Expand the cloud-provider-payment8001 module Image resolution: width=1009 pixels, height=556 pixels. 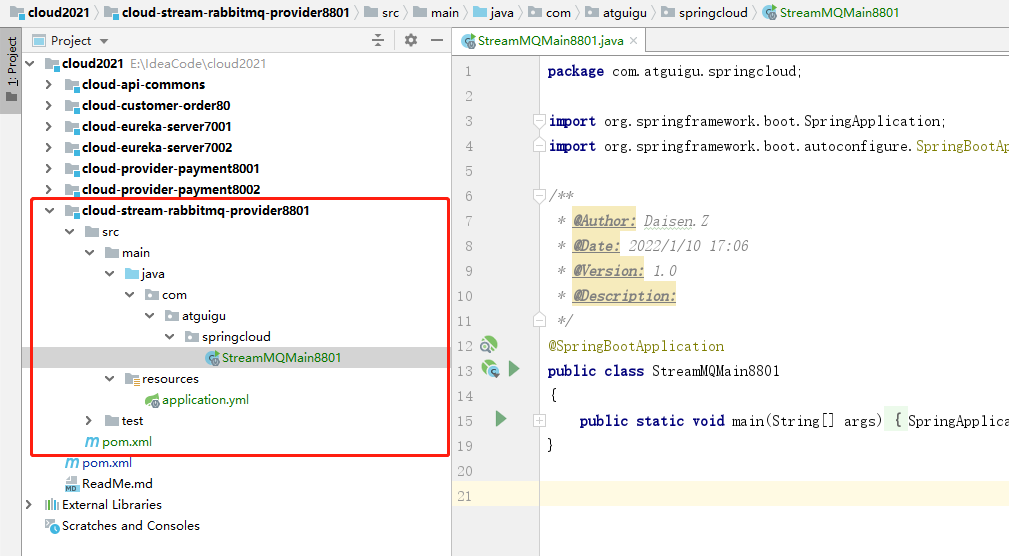pos(49,169)
